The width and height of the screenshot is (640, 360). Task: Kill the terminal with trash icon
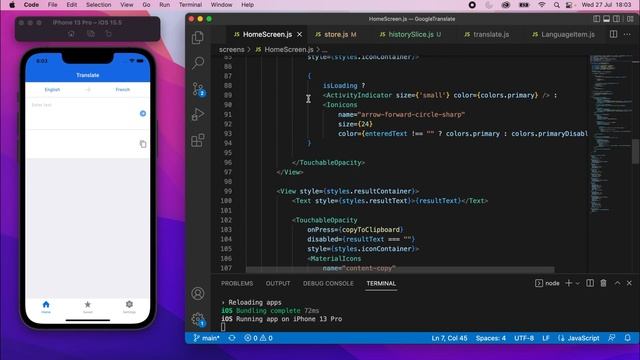tap(603, 283)
